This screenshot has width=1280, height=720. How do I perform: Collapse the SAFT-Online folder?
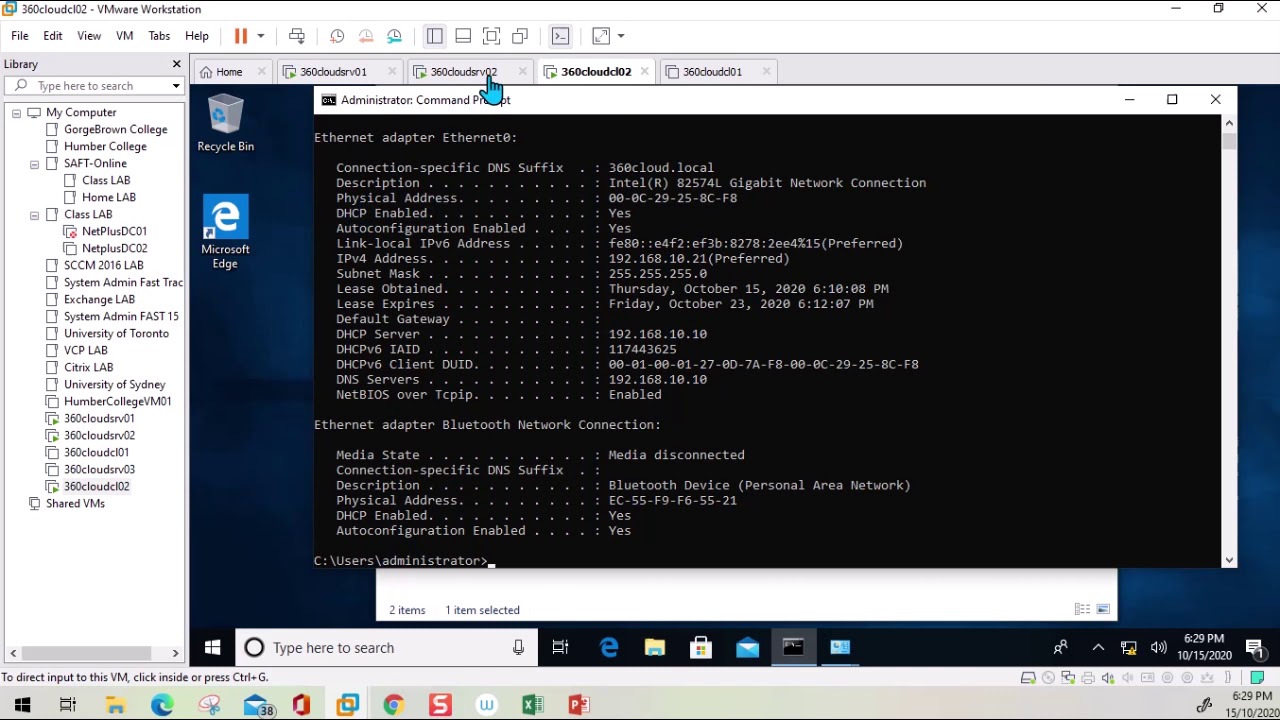pos(34,164)
